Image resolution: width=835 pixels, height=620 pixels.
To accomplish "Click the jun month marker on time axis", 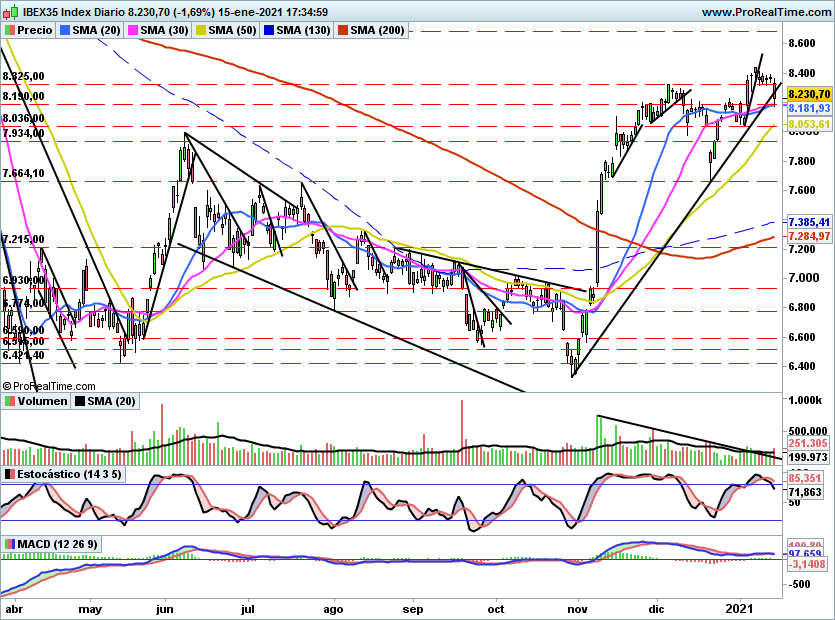I will [x=165, y=608].
